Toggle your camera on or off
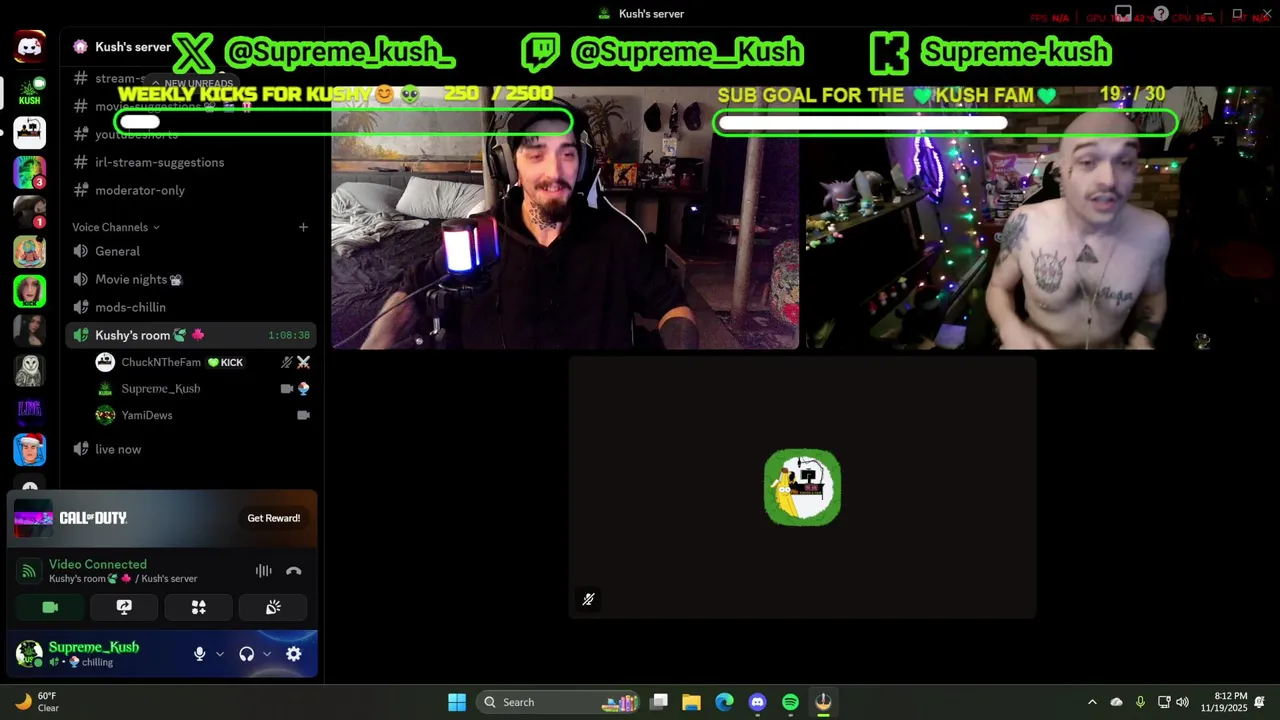Viewport: 1280px width, 720px height. [x=50, y=607]
